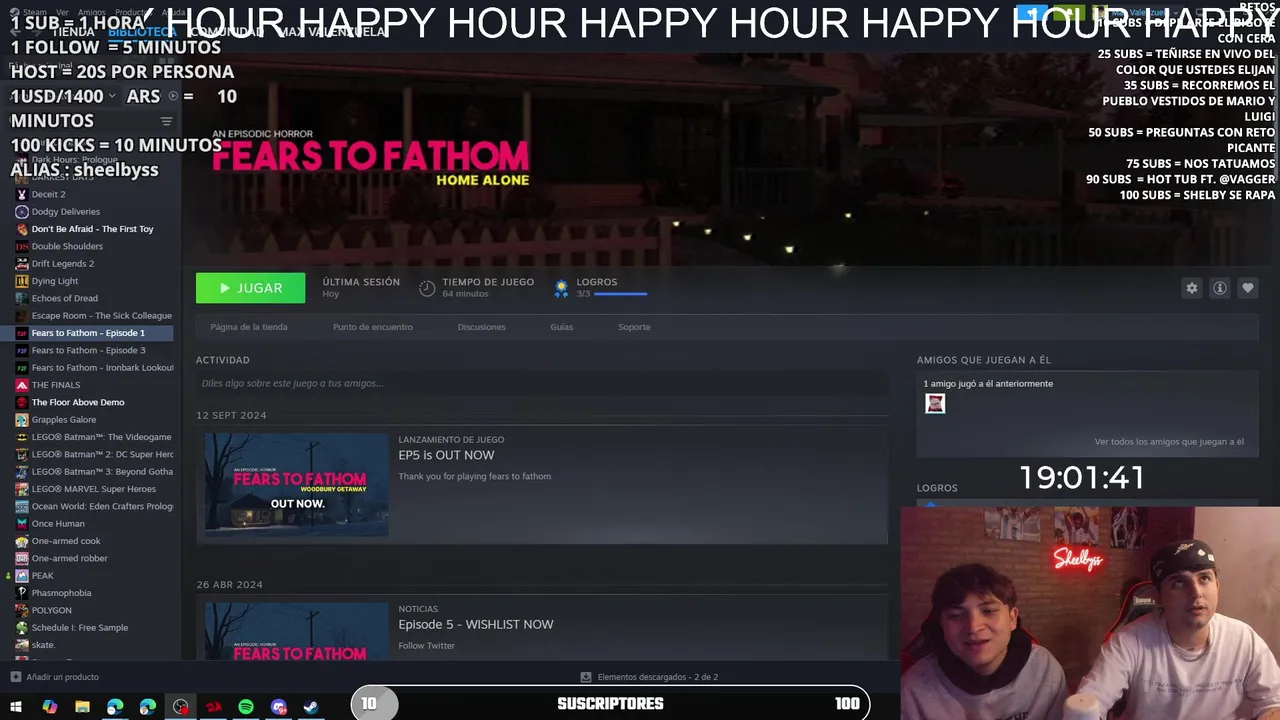Select Echoes of Dread in the library

[x=64, y=298]
